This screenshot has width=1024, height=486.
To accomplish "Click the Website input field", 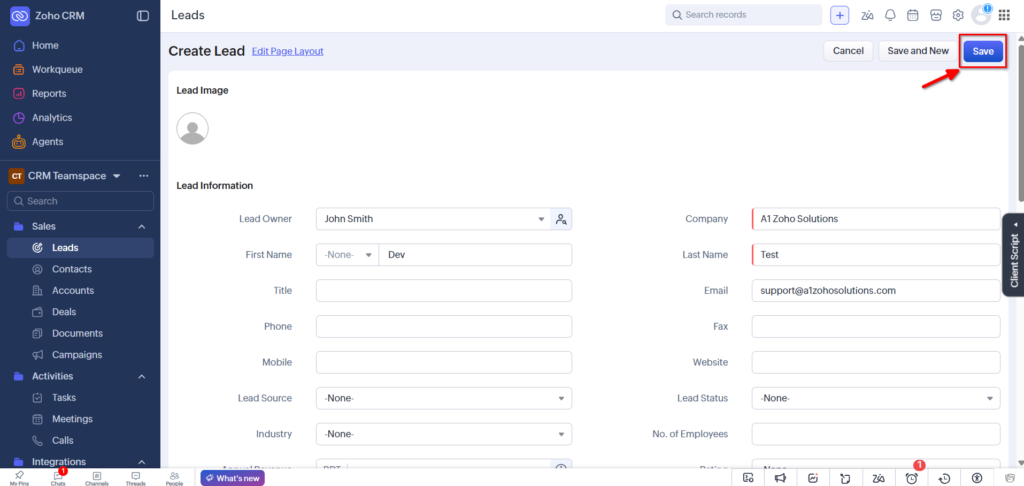I will pos(876,362).
